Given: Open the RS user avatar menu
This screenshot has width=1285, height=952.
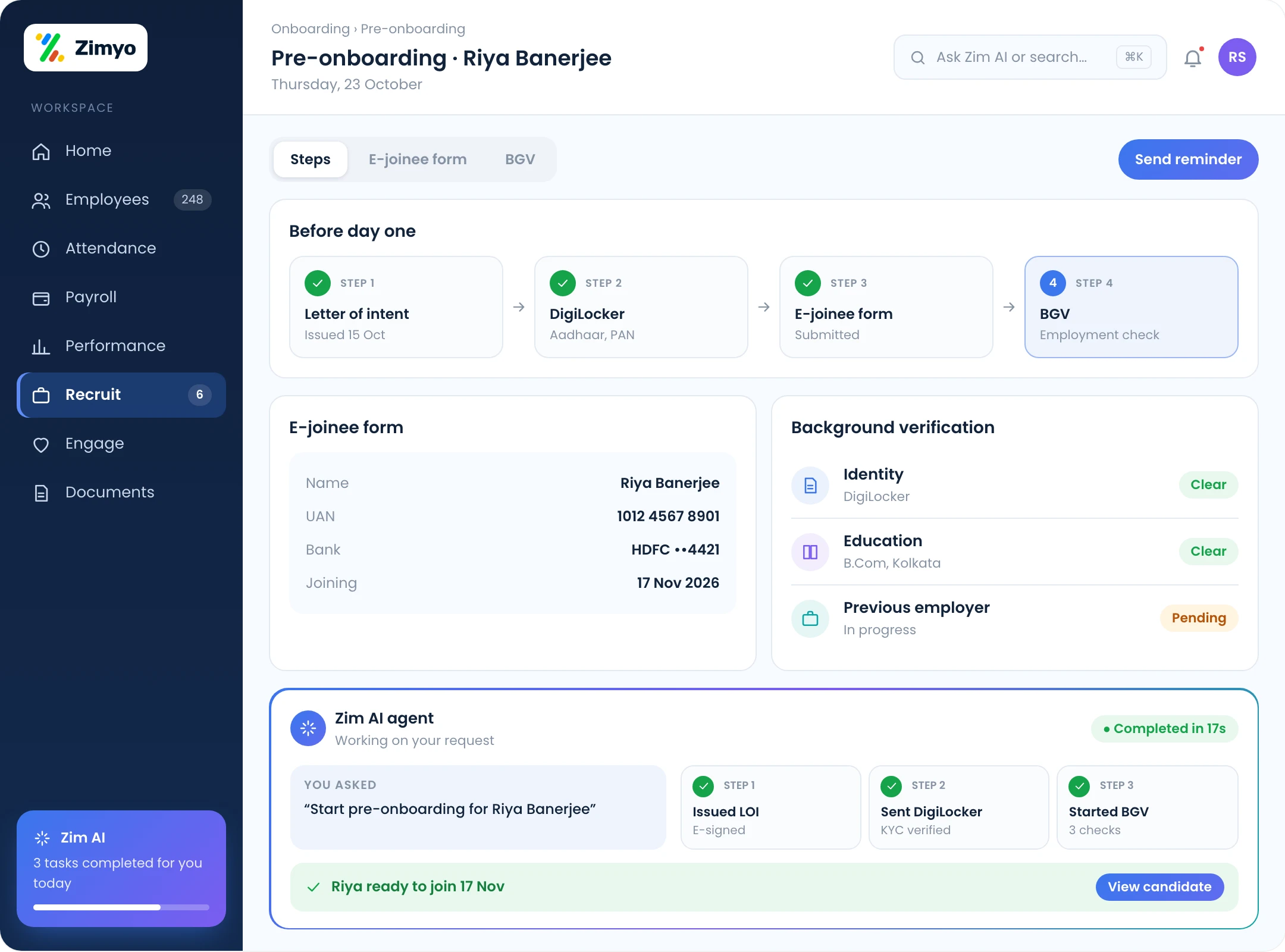Looking at the screenshot, I should [x=1237, y=57].
